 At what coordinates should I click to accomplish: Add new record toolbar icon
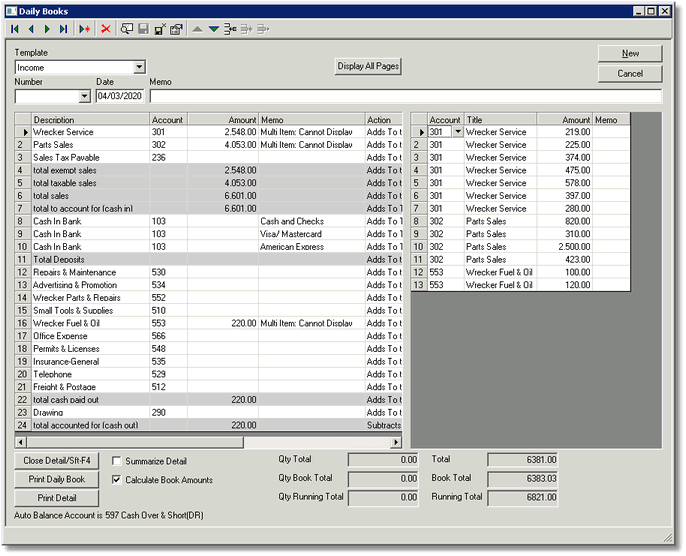[x=84, y=29]
